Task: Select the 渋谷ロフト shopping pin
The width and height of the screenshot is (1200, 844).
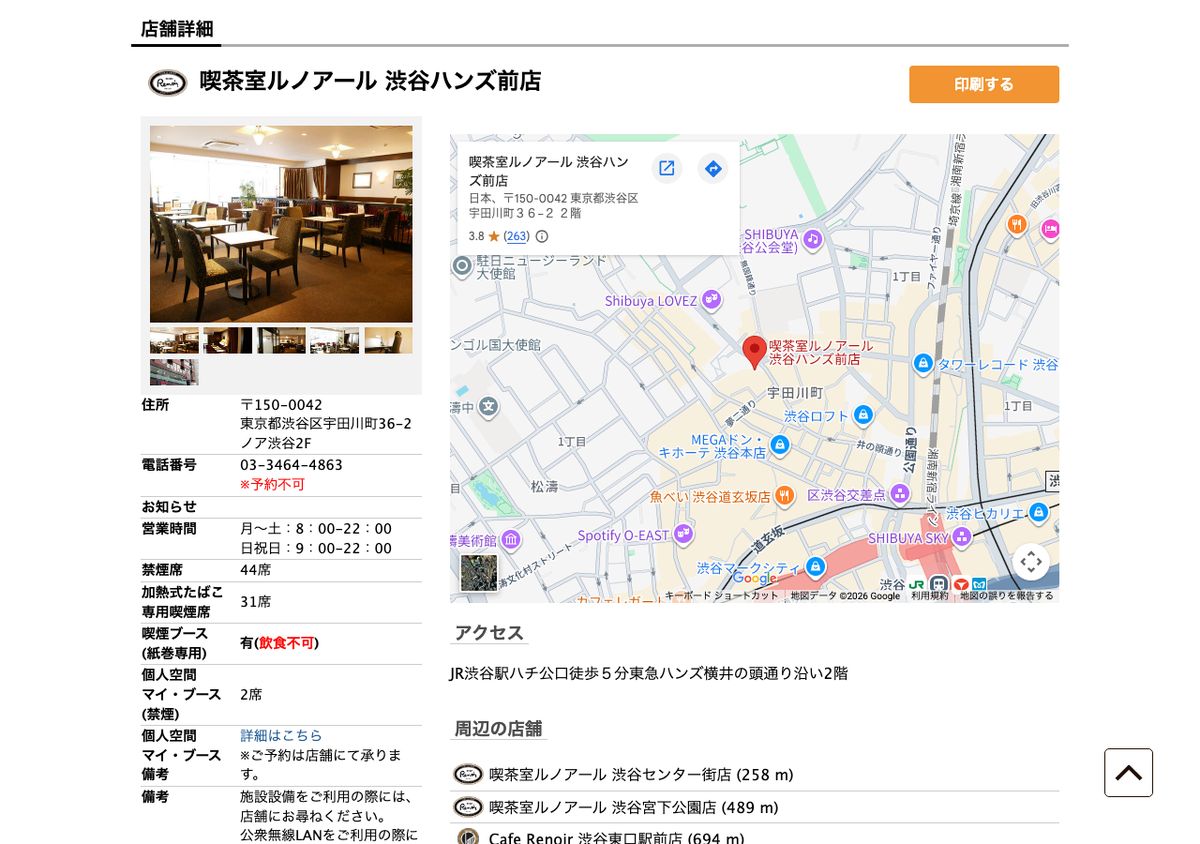Action: tap(864, 414)
